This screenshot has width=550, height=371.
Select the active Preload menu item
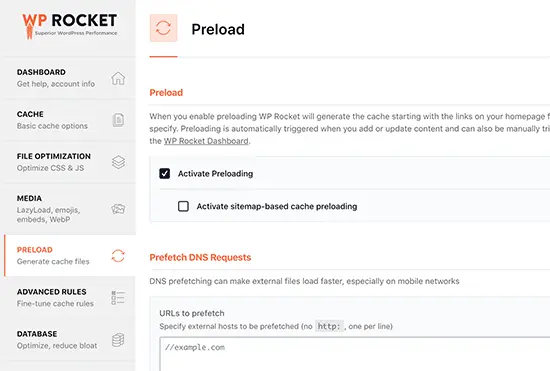(70, 256)
